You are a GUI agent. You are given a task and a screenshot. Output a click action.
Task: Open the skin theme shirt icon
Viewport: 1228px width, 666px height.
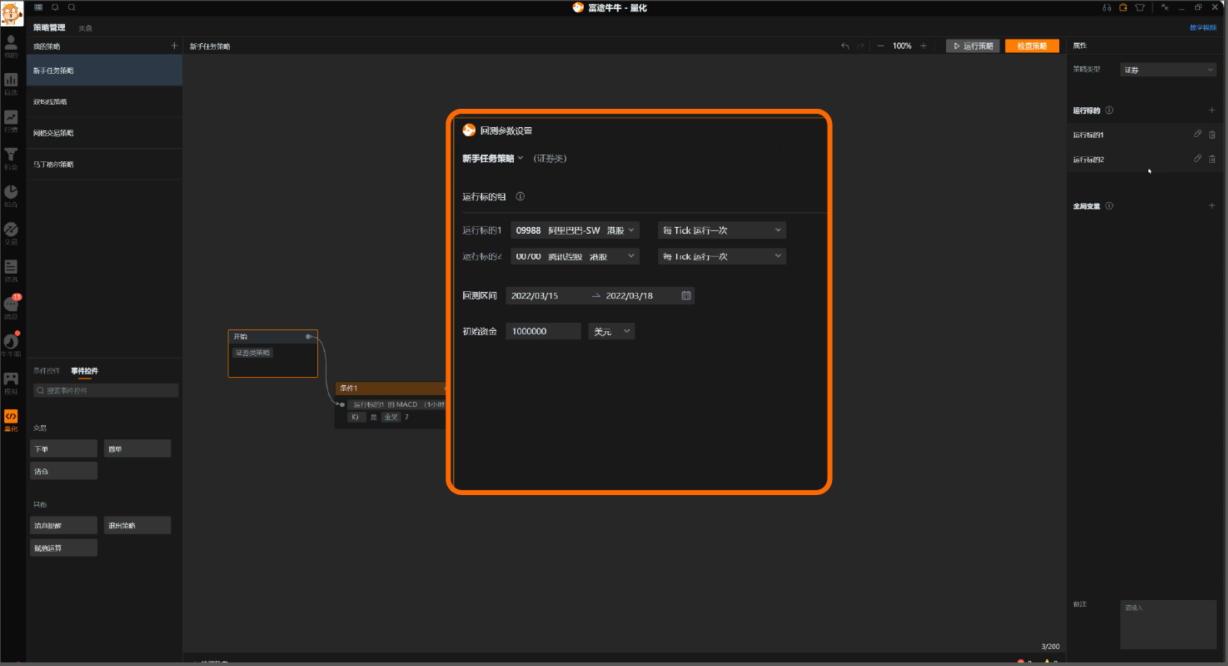point(1138,7)
